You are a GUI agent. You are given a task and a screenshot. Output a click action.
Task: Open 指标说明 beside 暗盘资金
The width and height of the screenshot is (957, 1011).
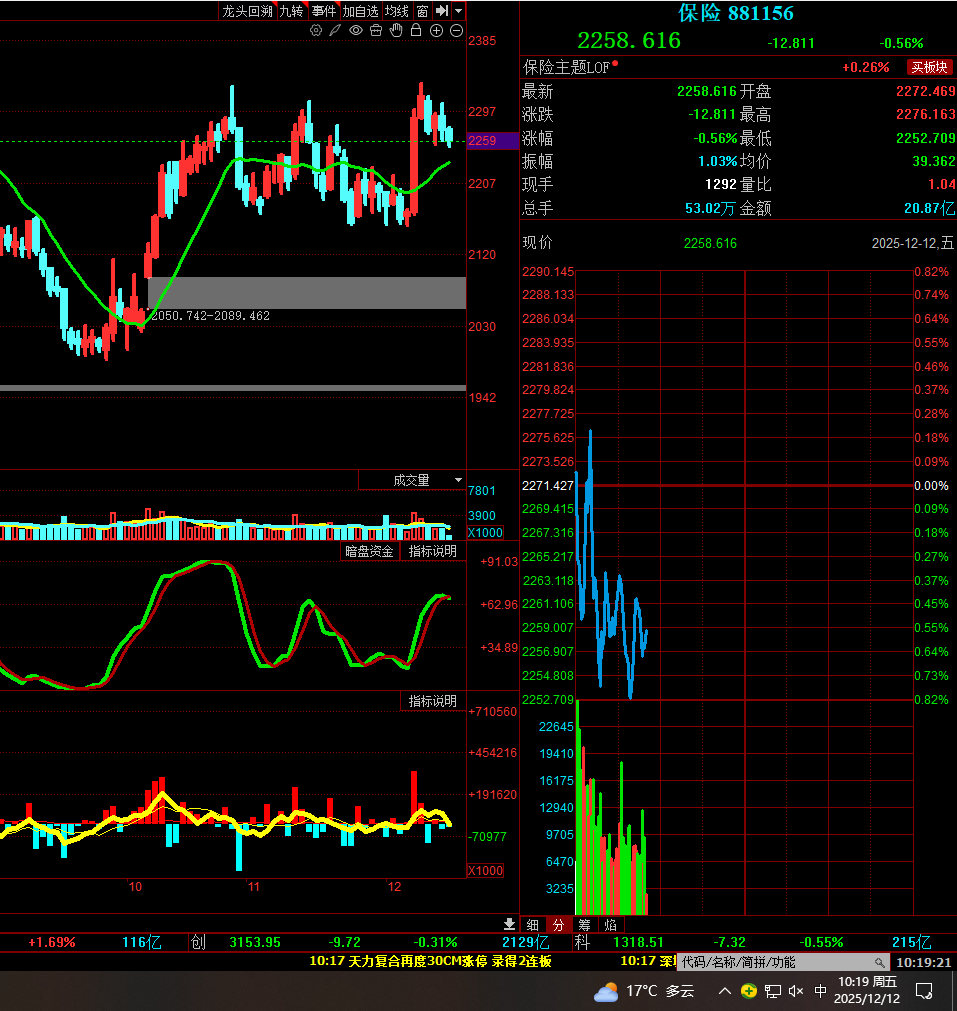tap(433, 551)
